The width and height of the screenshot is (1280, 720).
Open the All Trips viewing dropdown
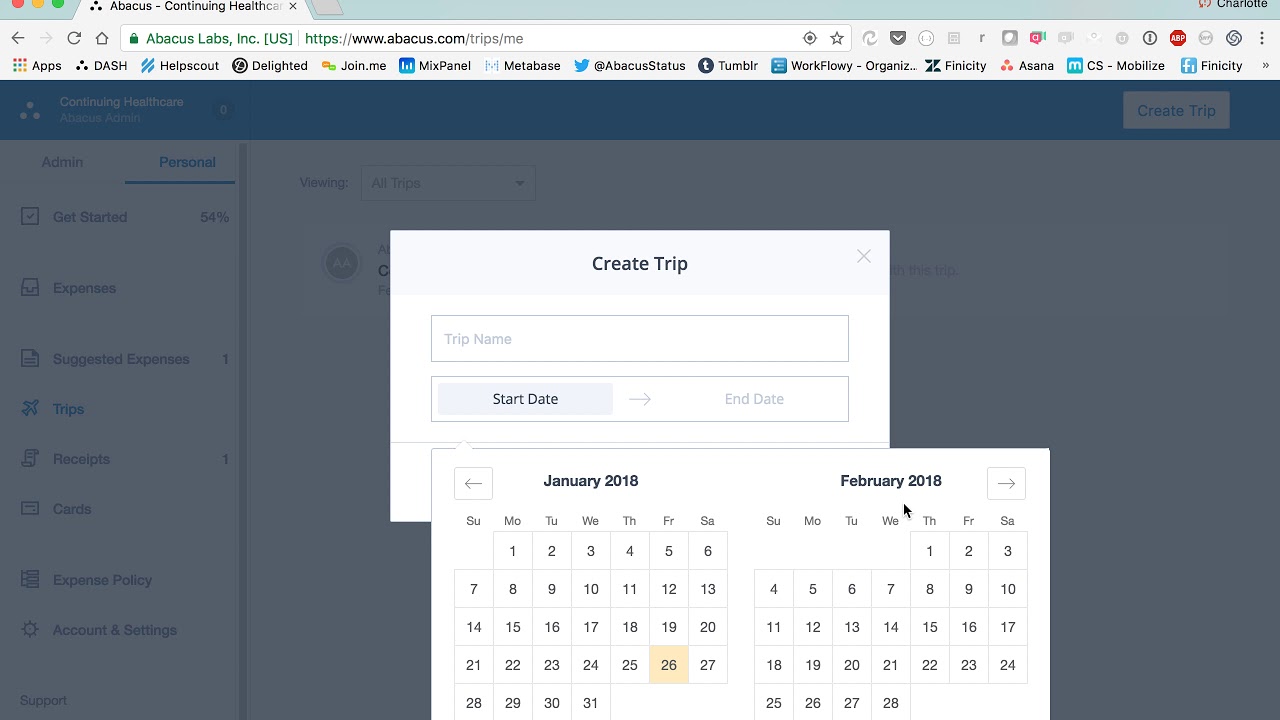(x=448, y=183)
